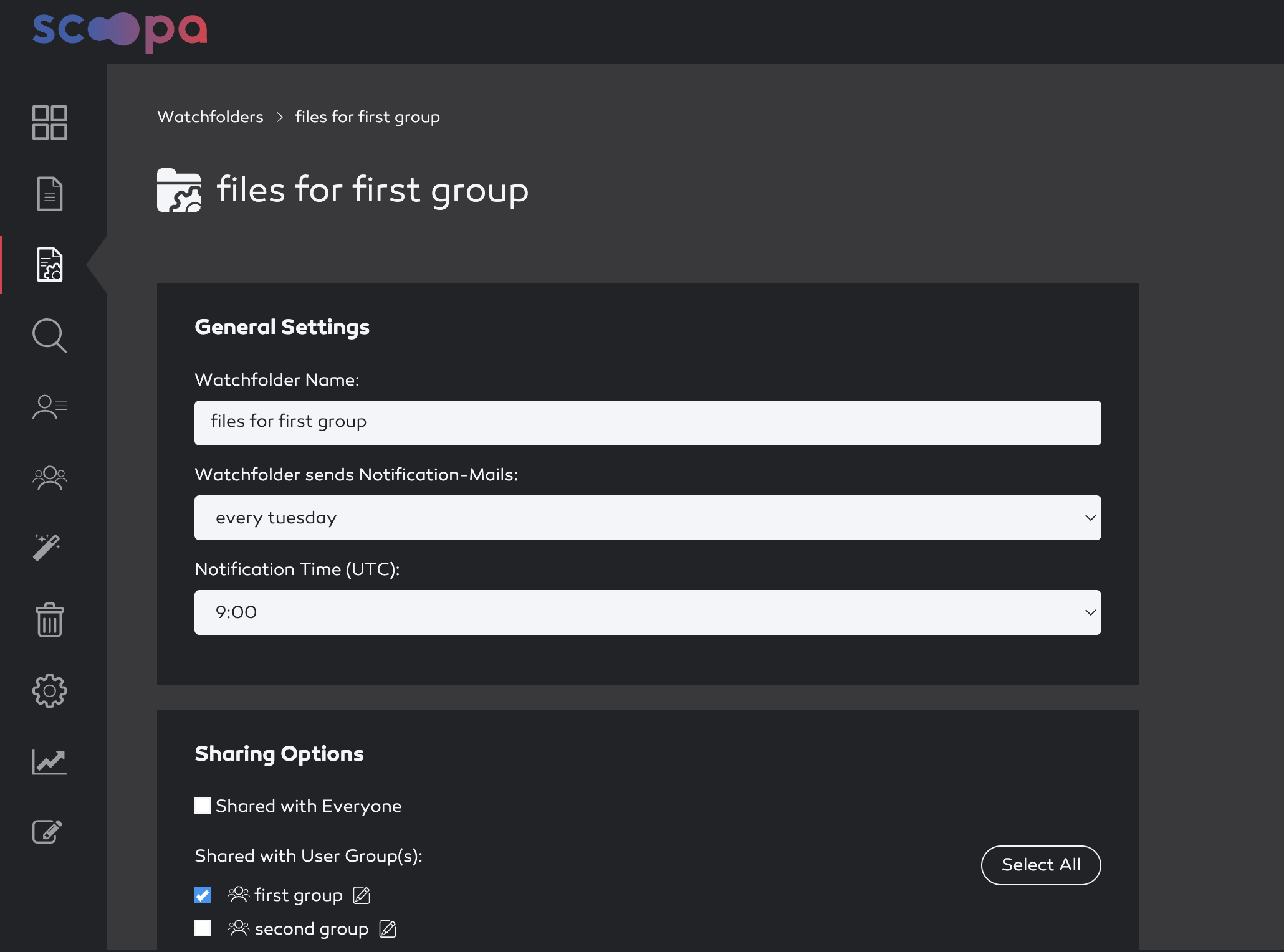This screenshot has width=1284, height=952.
Task: Enable sharing with first group
Action: tap(203, 895)
